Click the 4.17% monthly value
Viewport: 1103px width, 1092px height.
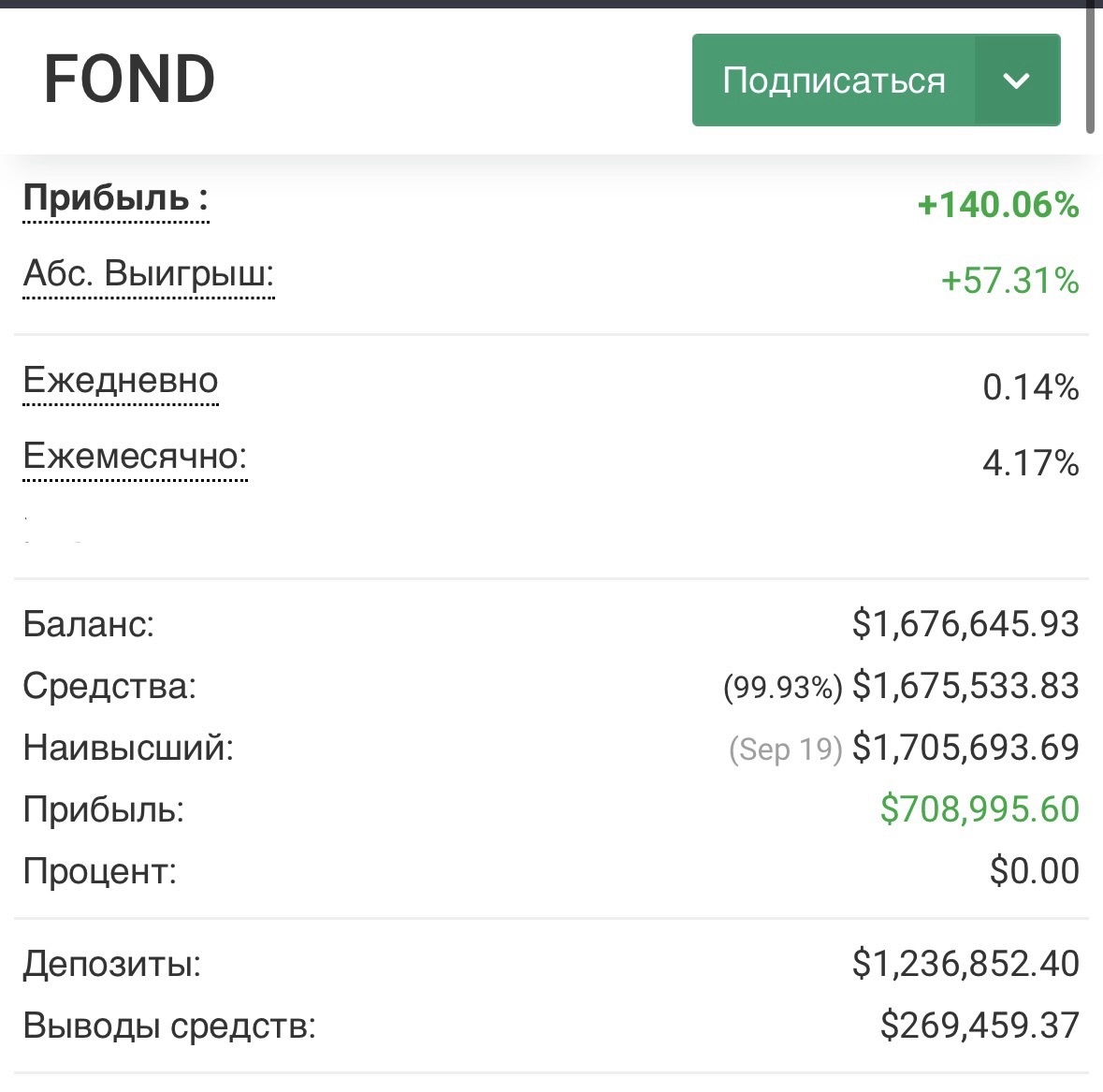[x=1030, y=463]
